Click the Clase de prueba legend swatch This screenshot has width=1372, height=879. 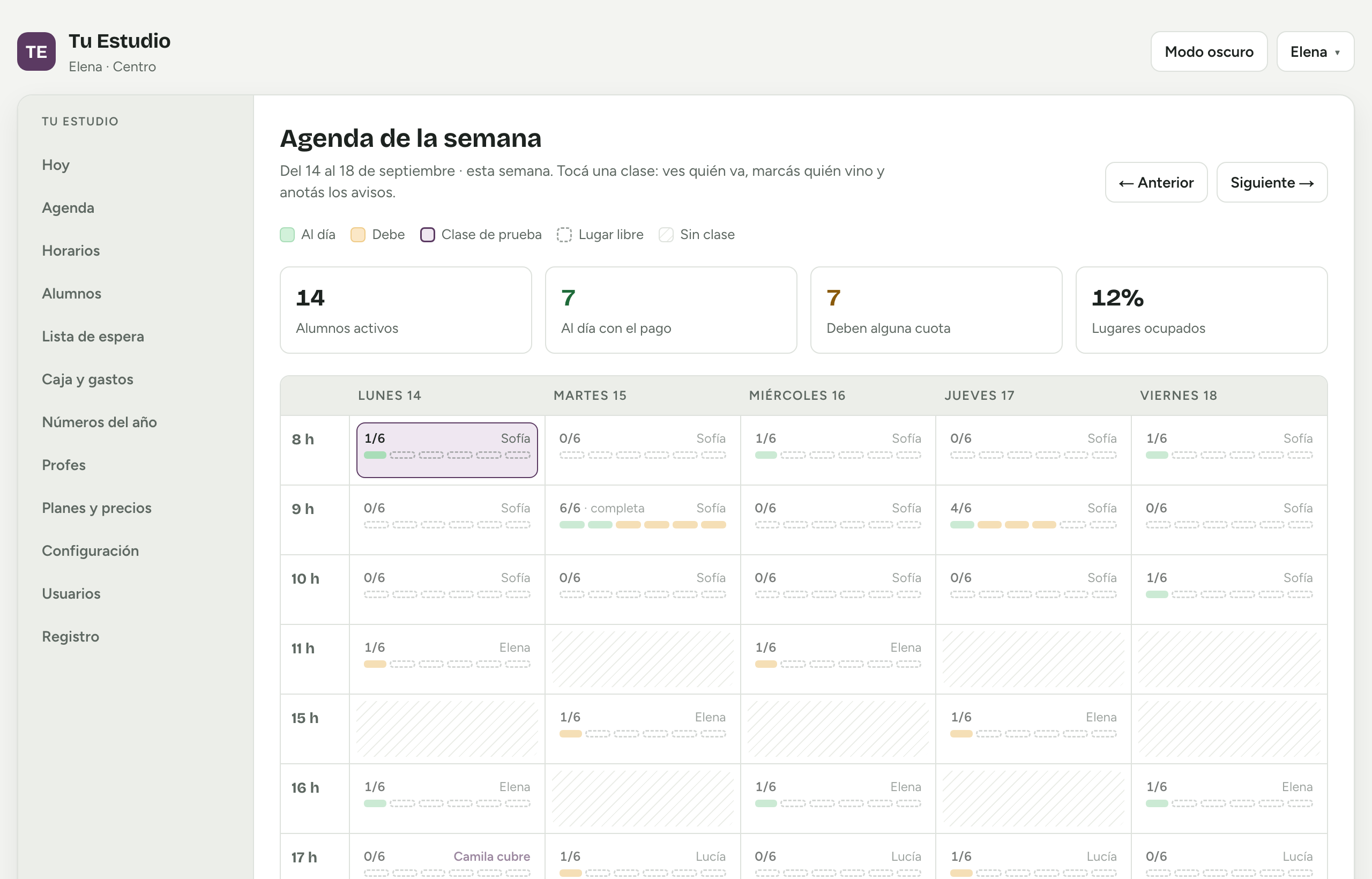coord(428,235)
